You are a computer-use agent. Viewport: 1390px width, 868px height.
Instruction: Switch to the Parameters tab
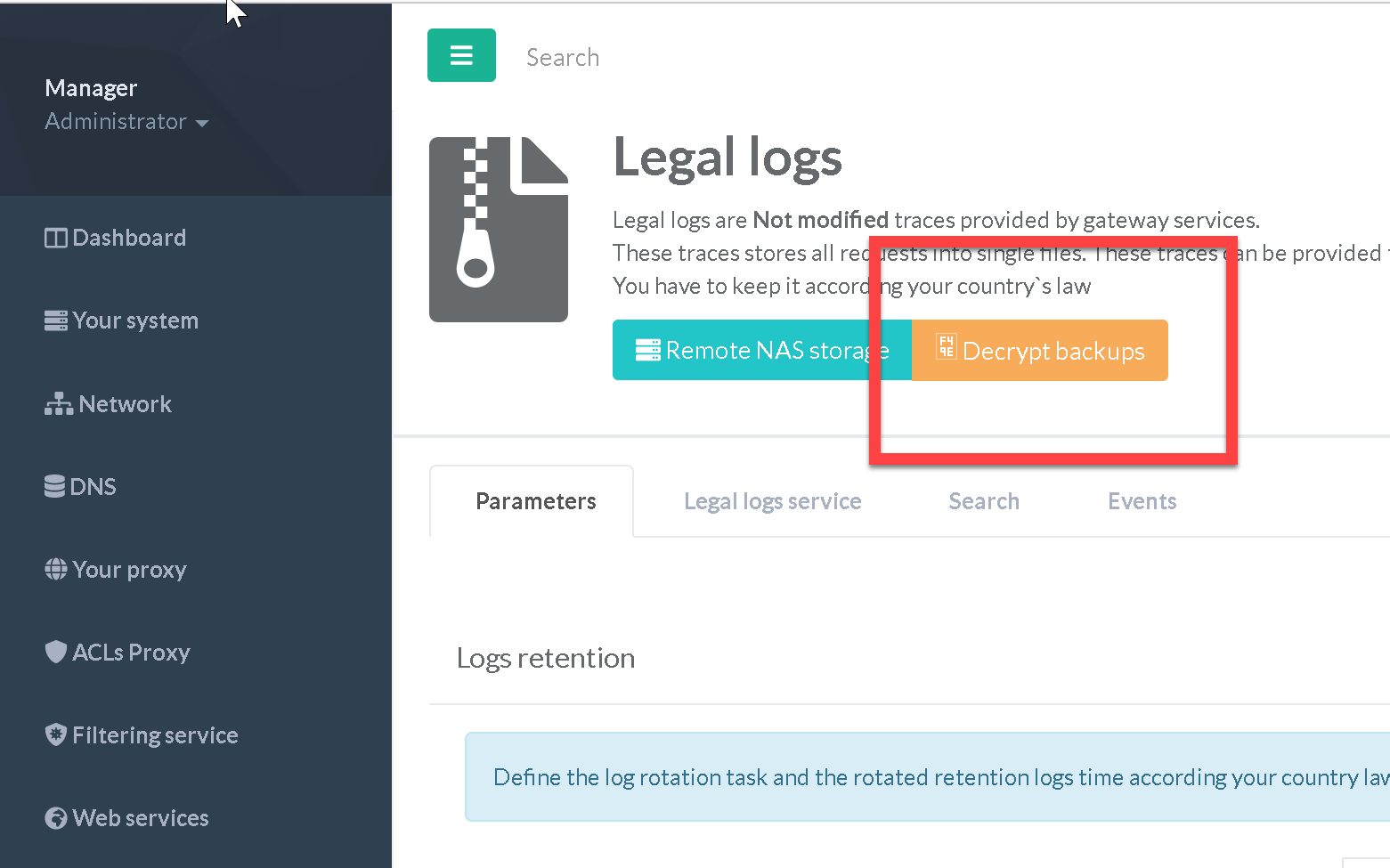pyautogui.click(x=535, y=502)
